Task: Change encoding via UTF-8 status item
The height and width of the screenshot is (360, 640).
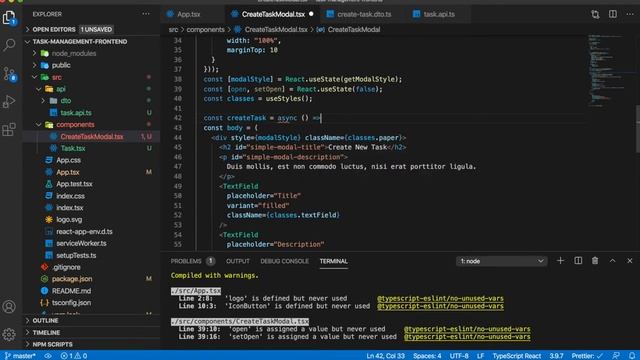Action: 459,356
